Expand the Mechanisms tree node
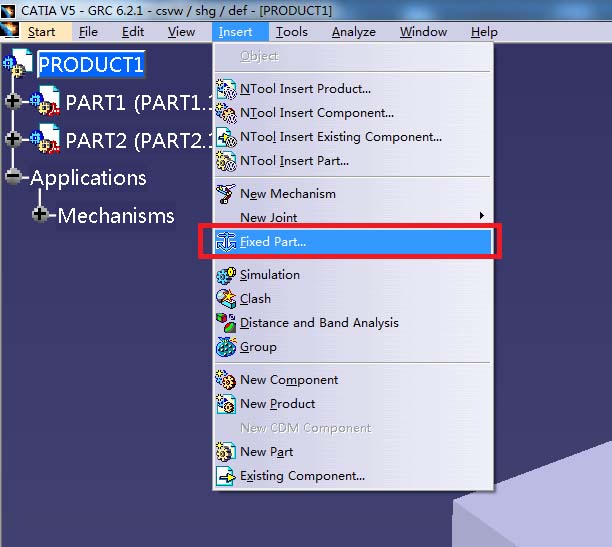This screenshot has height=547, width=612. [x=40, y=214]
